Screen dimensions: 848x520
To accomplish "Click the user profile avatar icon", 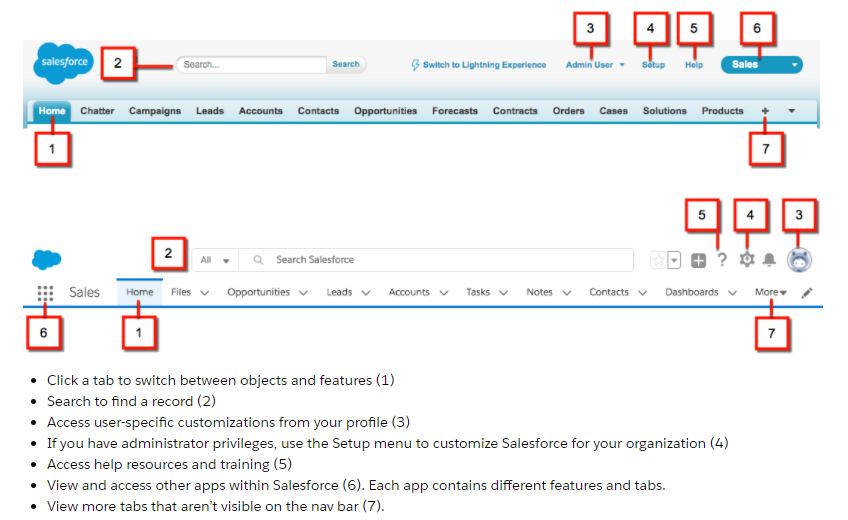I will [x=799, y=260].
